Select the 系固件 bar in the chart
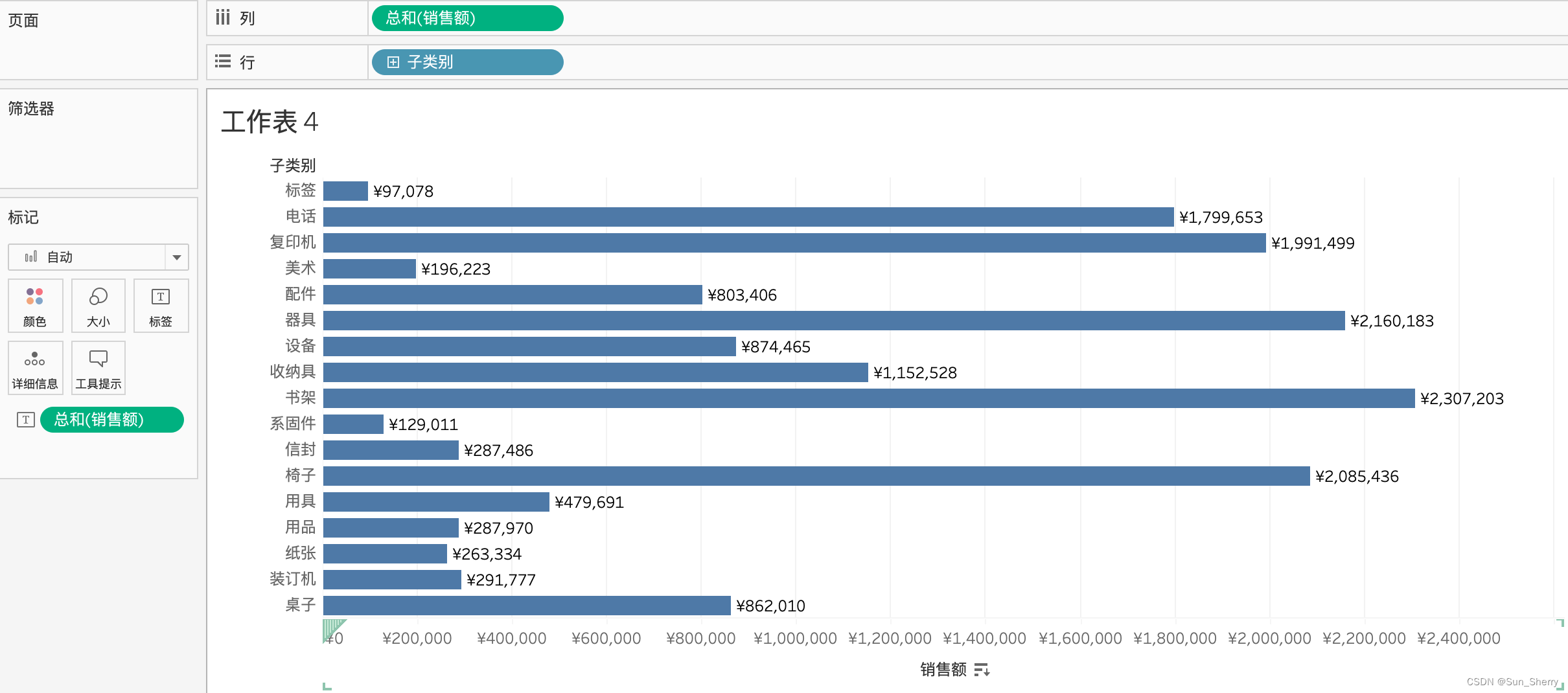 [353, 424]
